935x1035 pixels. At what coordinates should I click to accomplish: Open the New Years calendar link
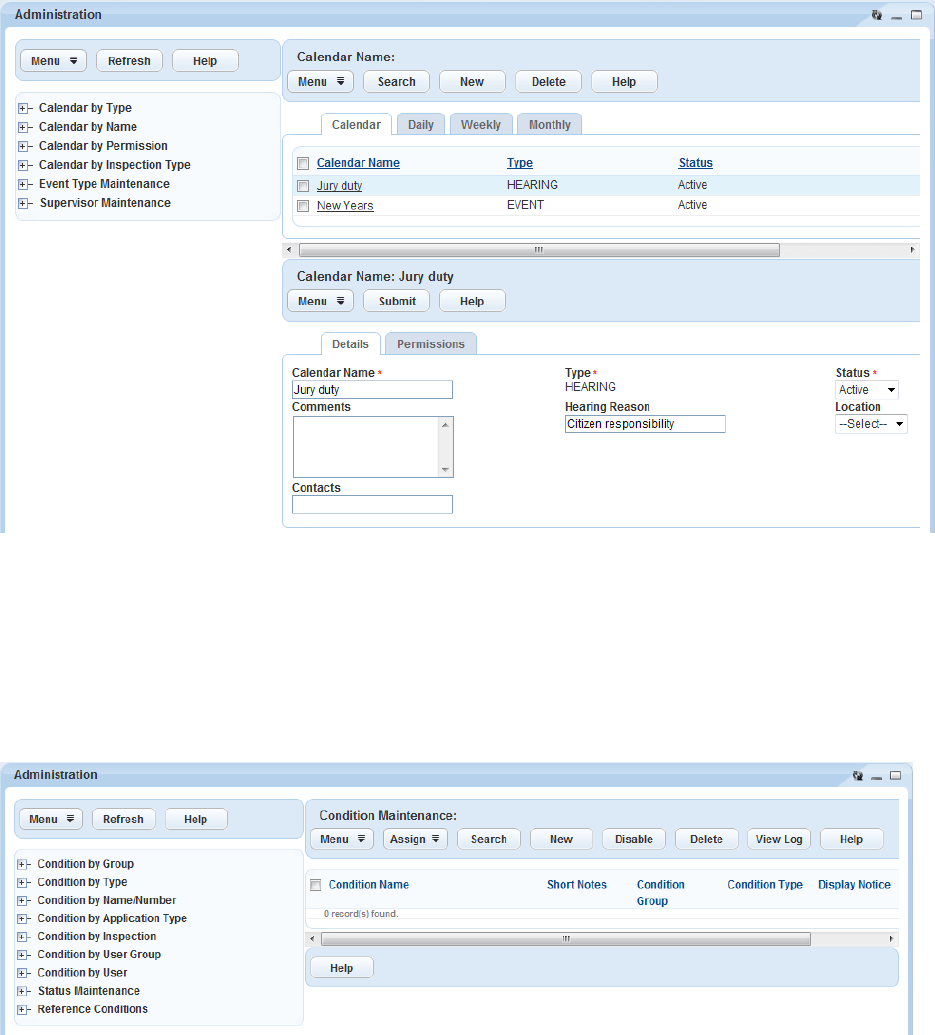[x=345, y=206]
